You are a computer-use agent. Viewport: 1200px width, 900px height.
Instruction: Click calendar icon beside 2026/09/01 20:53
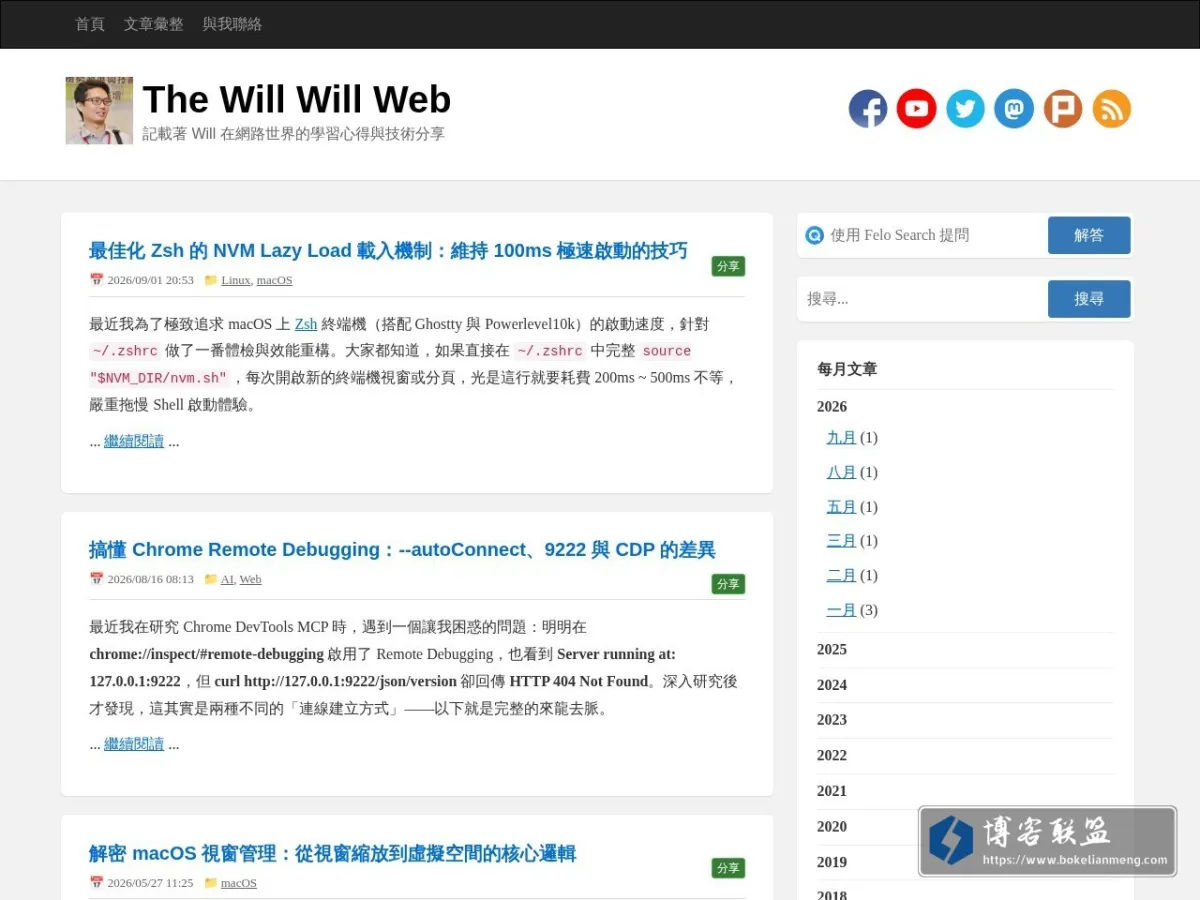click(x=96, y=280)
